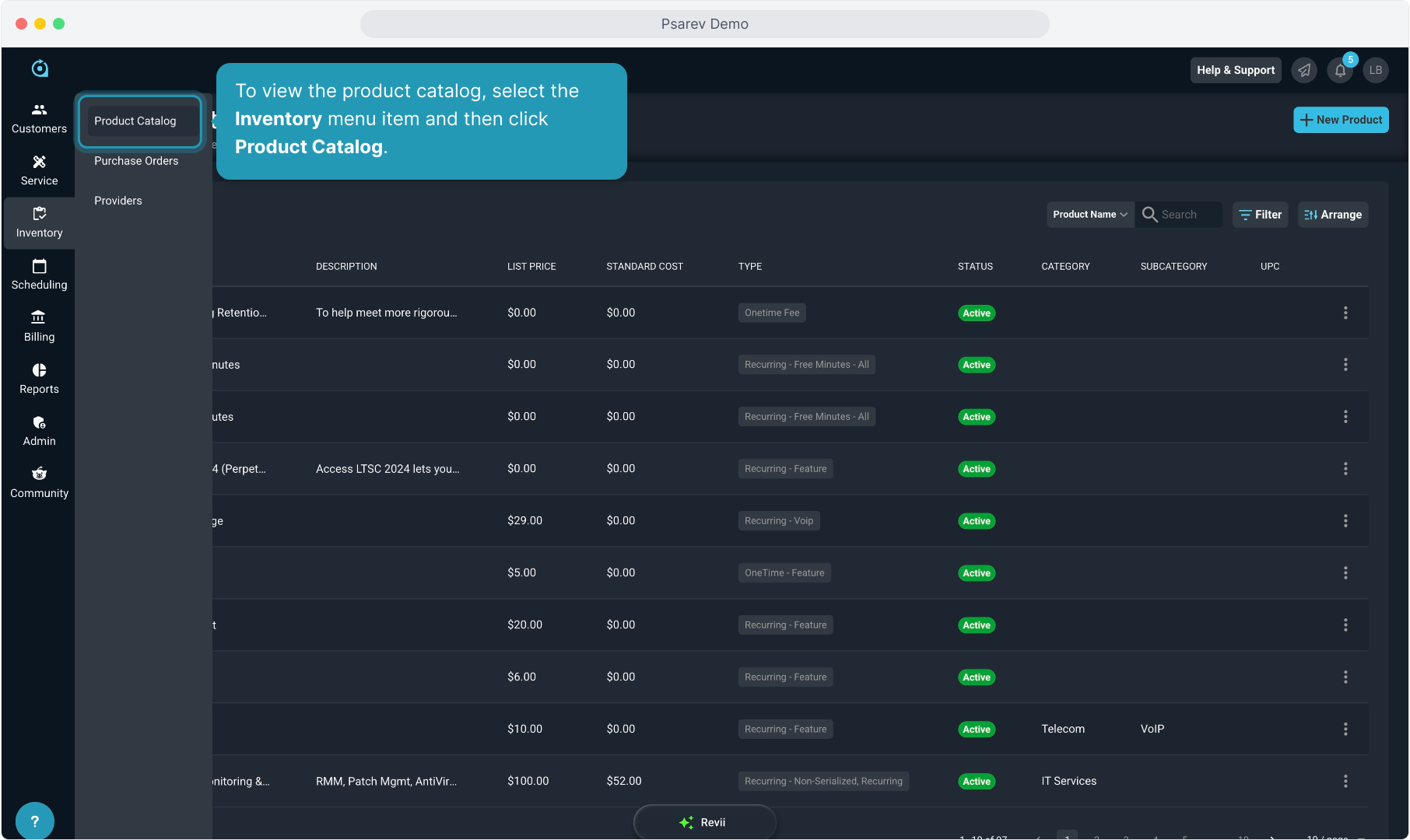This screenshot has width=1410, height=840.
Task: Click the Arrange columns button
Action: pyautogui.click(x=1332, y=215)
